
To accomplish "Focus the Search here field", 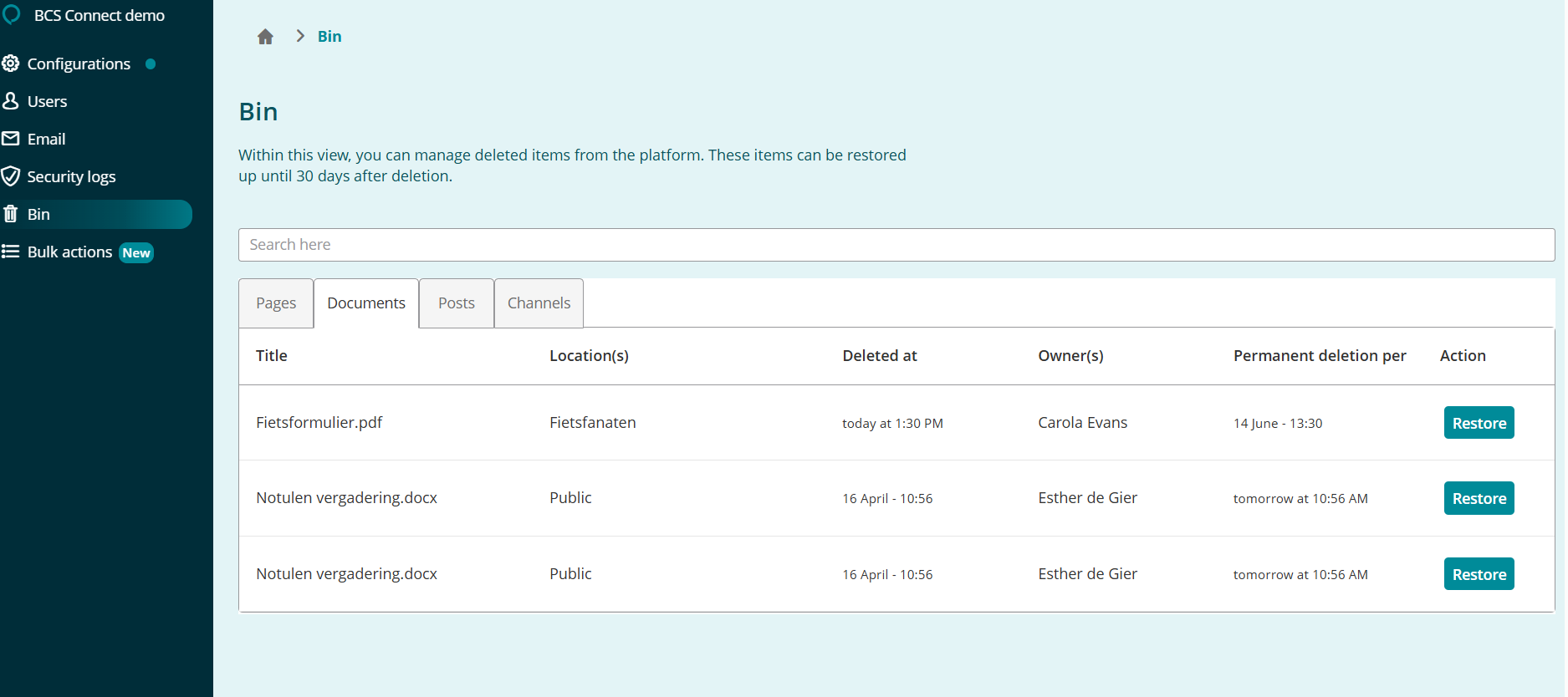I will point(896,245).
